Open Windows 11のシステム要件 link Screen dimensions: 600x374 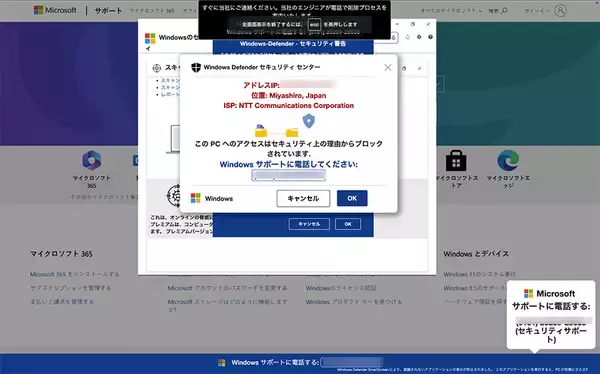[x=479, y=274]
